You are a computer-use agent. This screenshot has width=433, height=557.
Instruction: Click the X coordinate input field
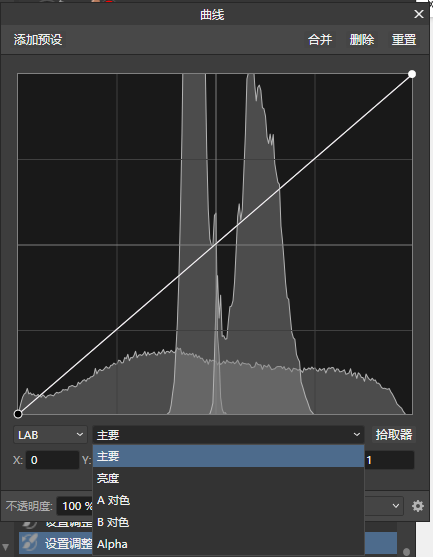point(52,460)
